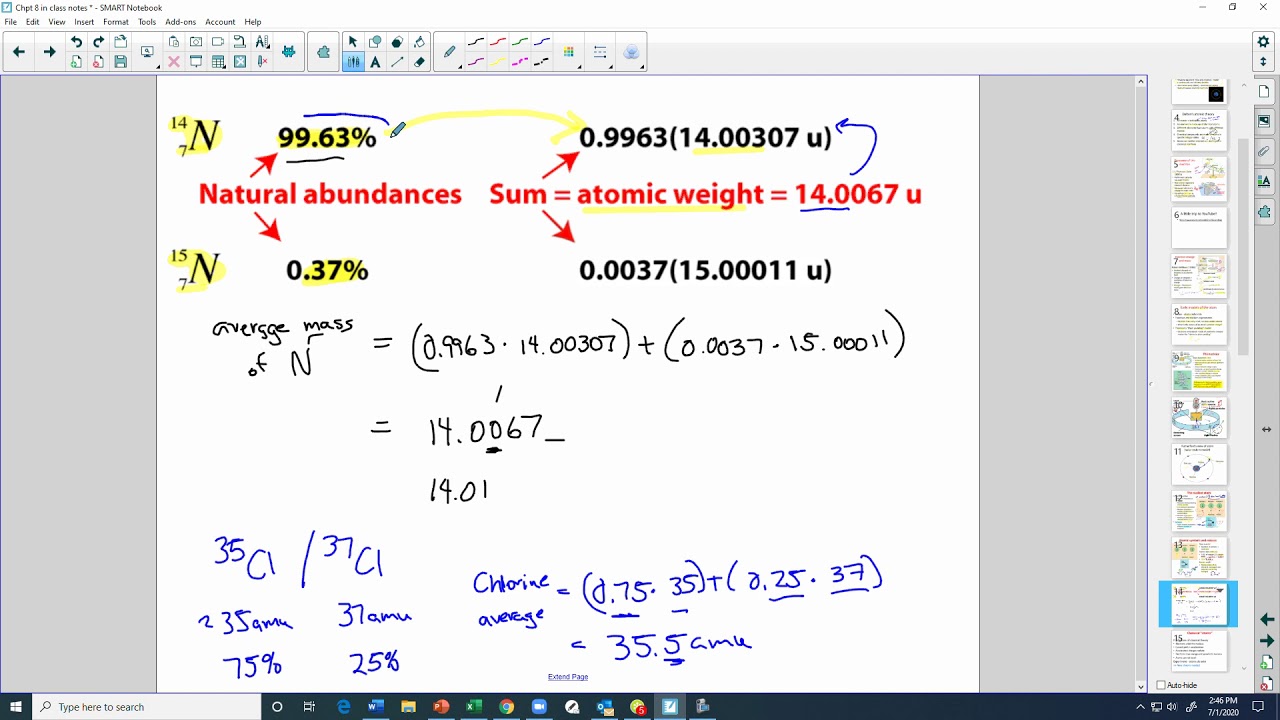Add a blank page from the sidebar
The image size is (1280, 720).
(x=1266, y=663)
